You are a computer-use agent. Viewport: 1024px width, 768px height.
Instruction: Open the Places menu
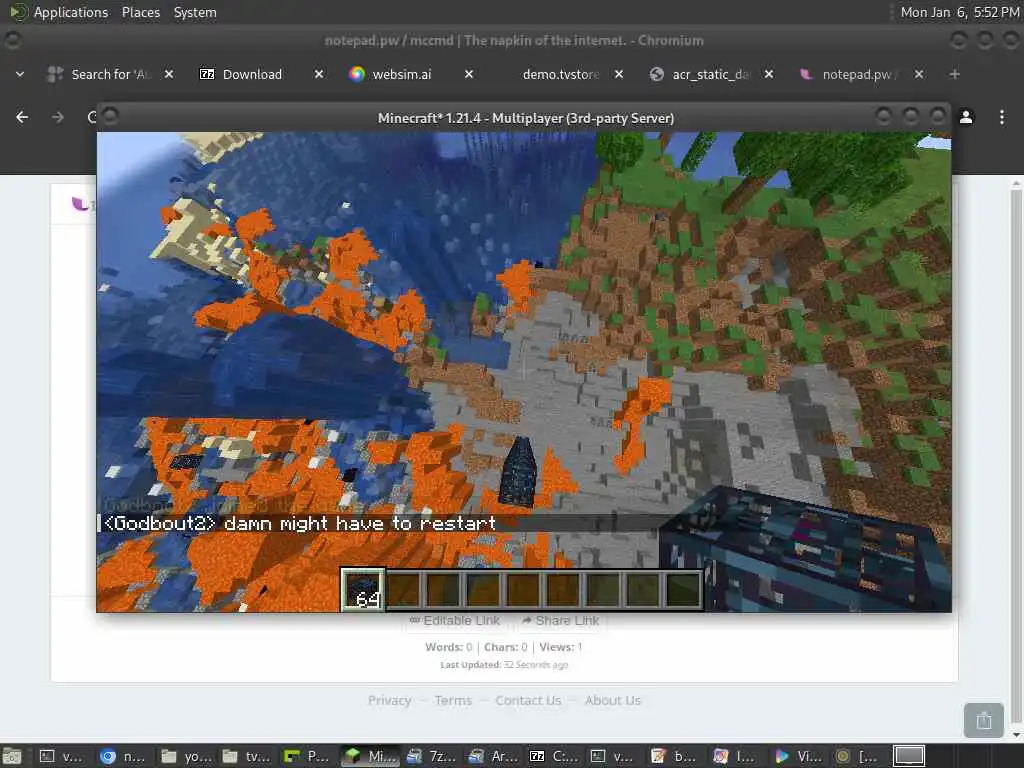[140, 12]
